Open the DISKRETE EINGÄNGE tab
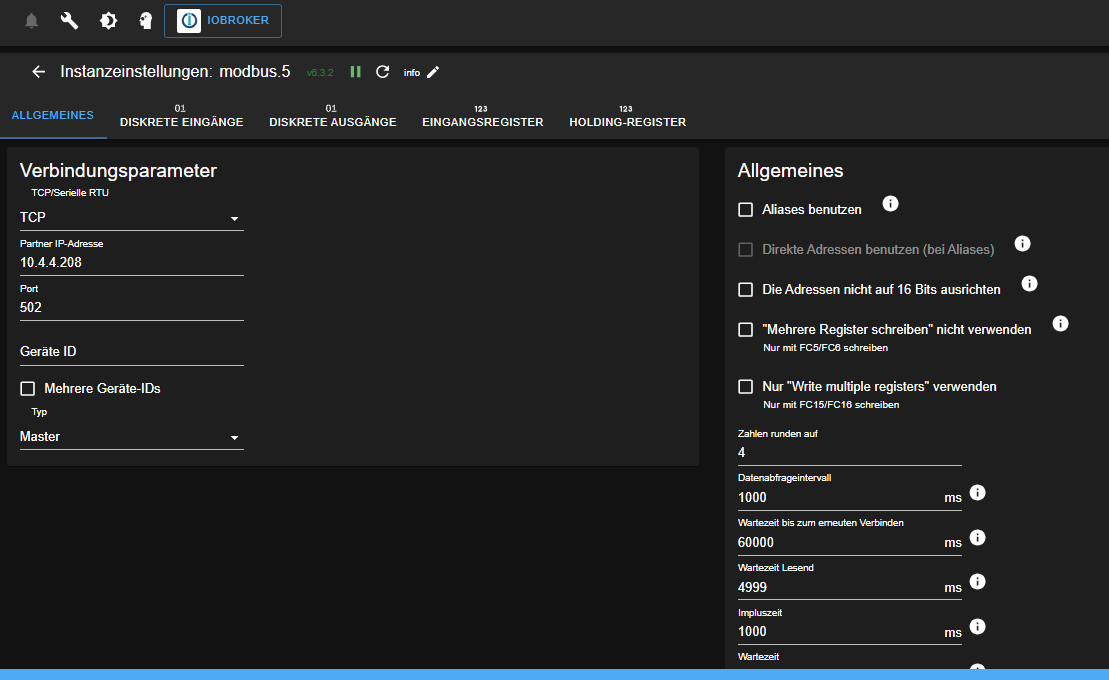Screen dimensions: 1109x680 [x=181, y=122]
